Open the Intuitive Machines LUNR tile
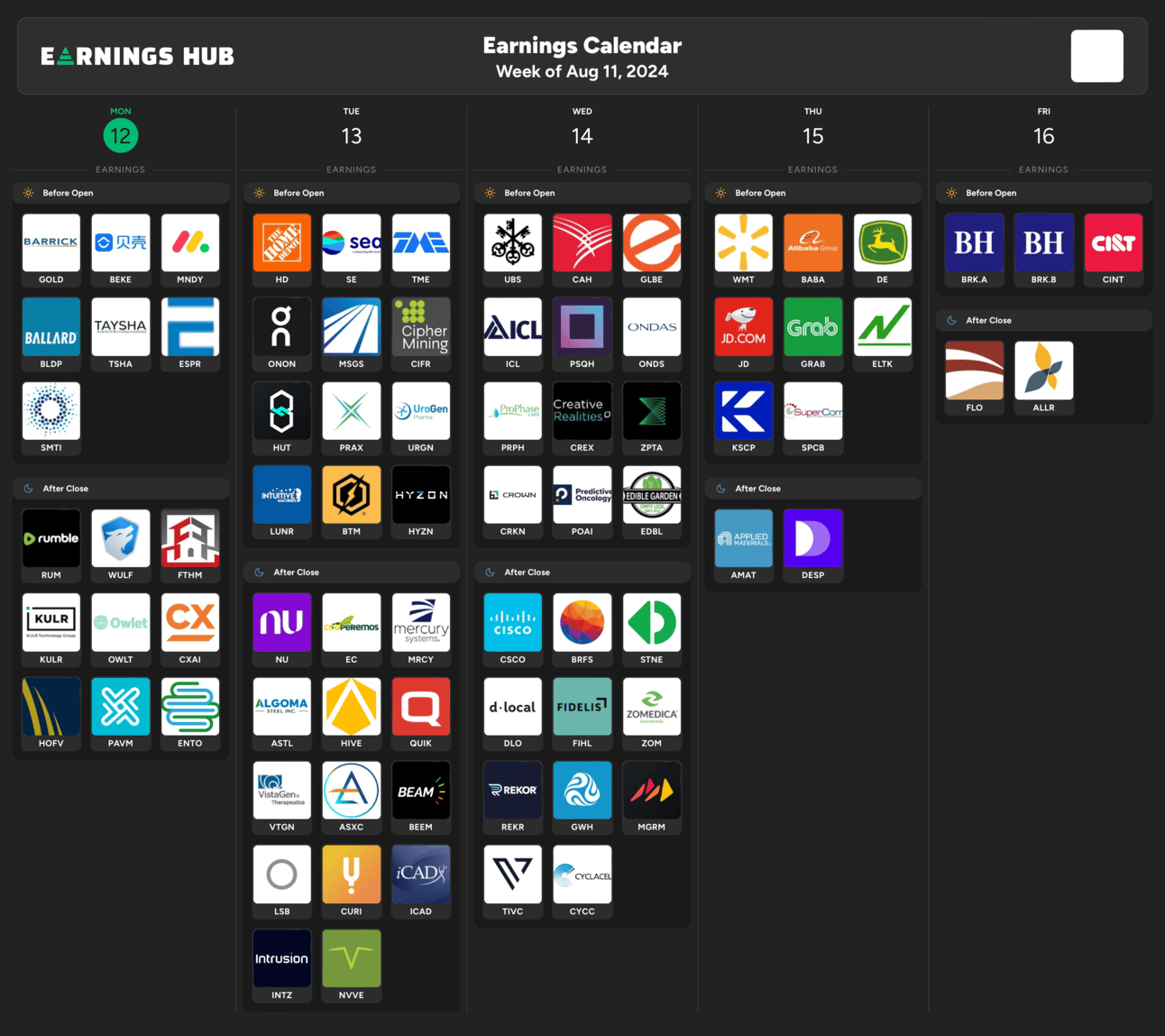This screenshot has width=1165, height=1036. (282, 501)
